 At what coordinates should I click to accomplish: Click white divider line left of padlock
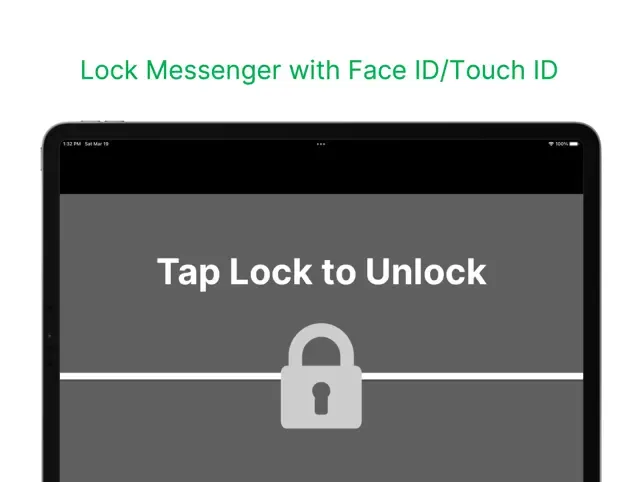tap(170, 376)
